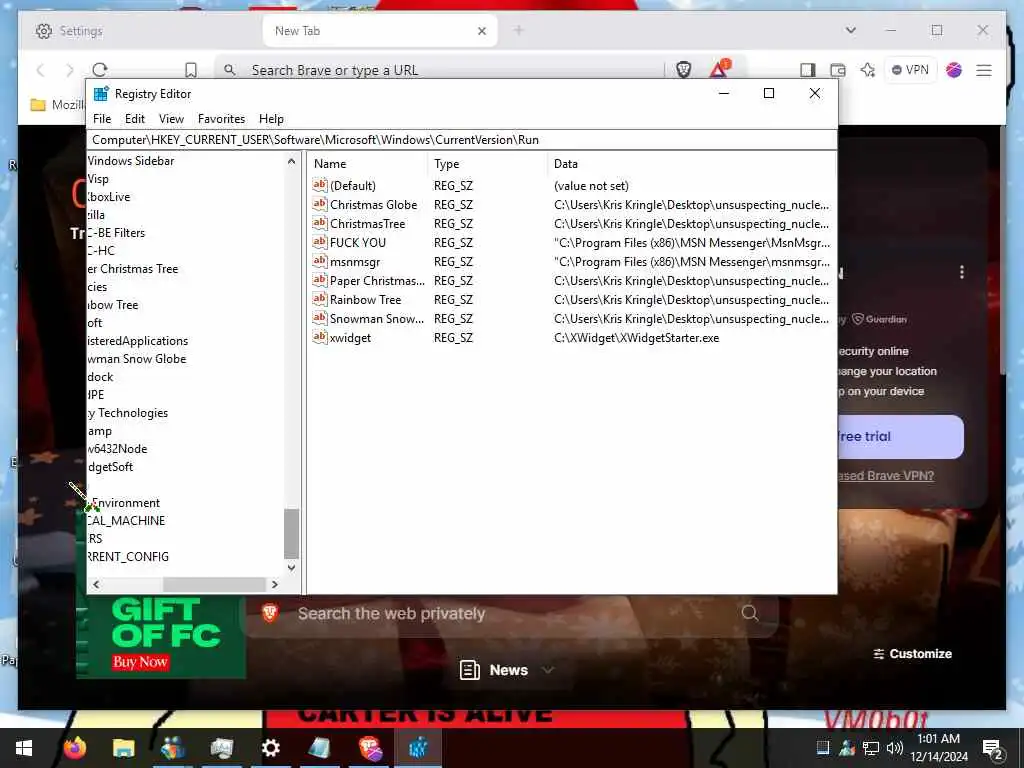Click the Customize button on new tab

[913, 654]
